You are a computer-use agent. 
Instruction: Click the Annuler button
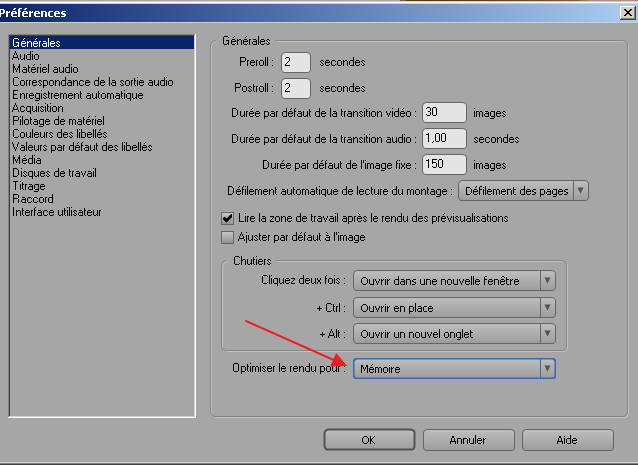[x=468, y=440]
